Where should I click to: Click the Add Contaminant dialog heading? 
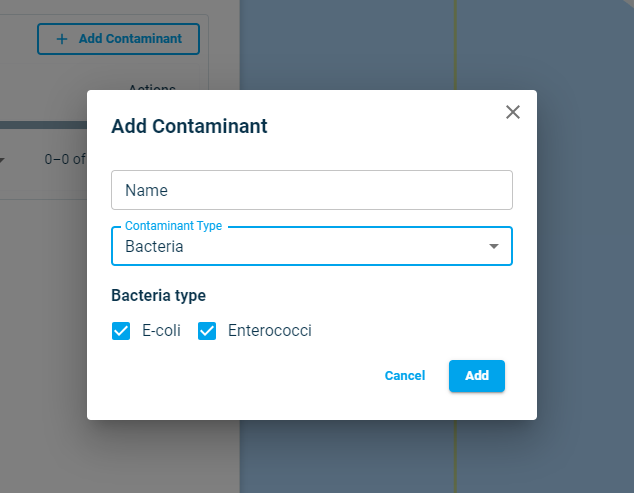pos(189,126)
